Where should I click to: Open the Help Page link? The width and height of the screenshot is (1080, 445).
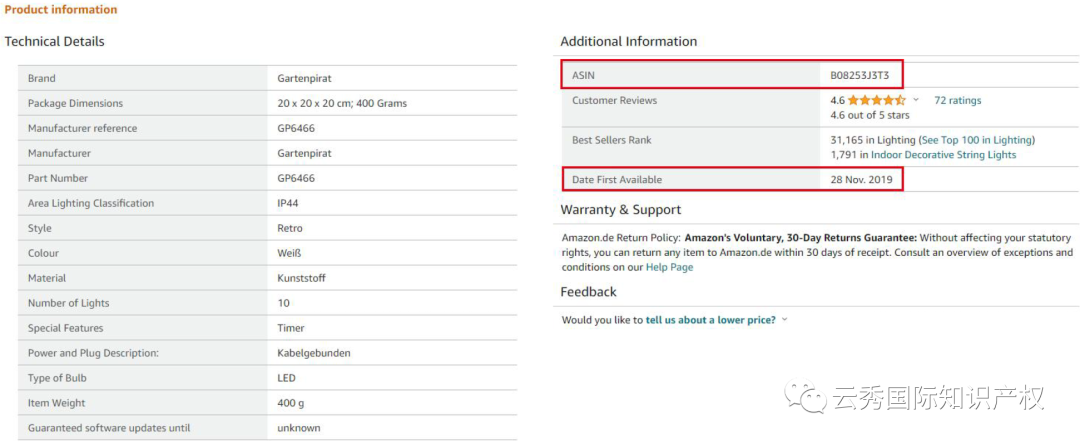point(669,267)
